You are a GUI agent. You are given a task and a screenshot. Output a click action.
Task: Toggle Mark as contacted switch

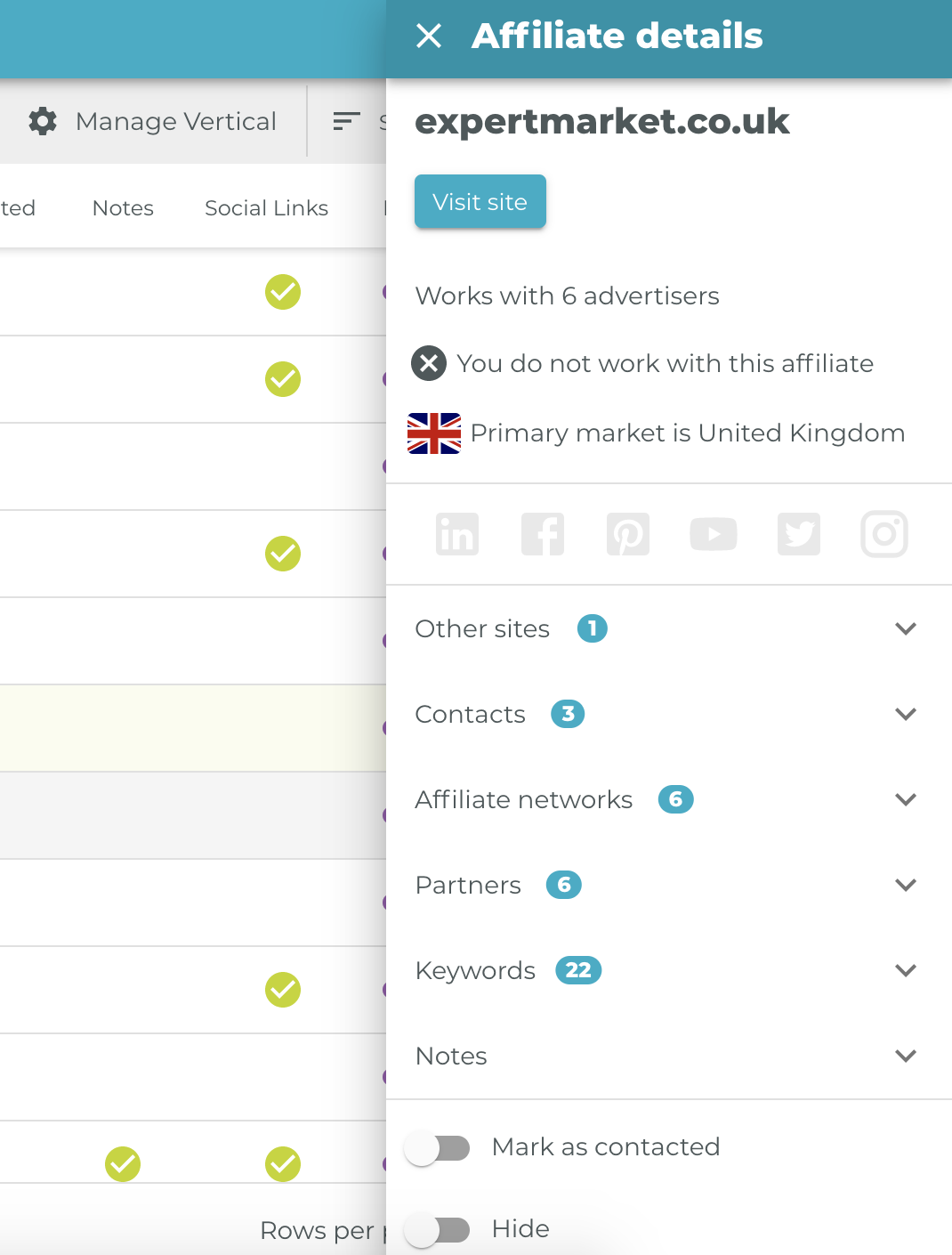tap(438, 1148)
